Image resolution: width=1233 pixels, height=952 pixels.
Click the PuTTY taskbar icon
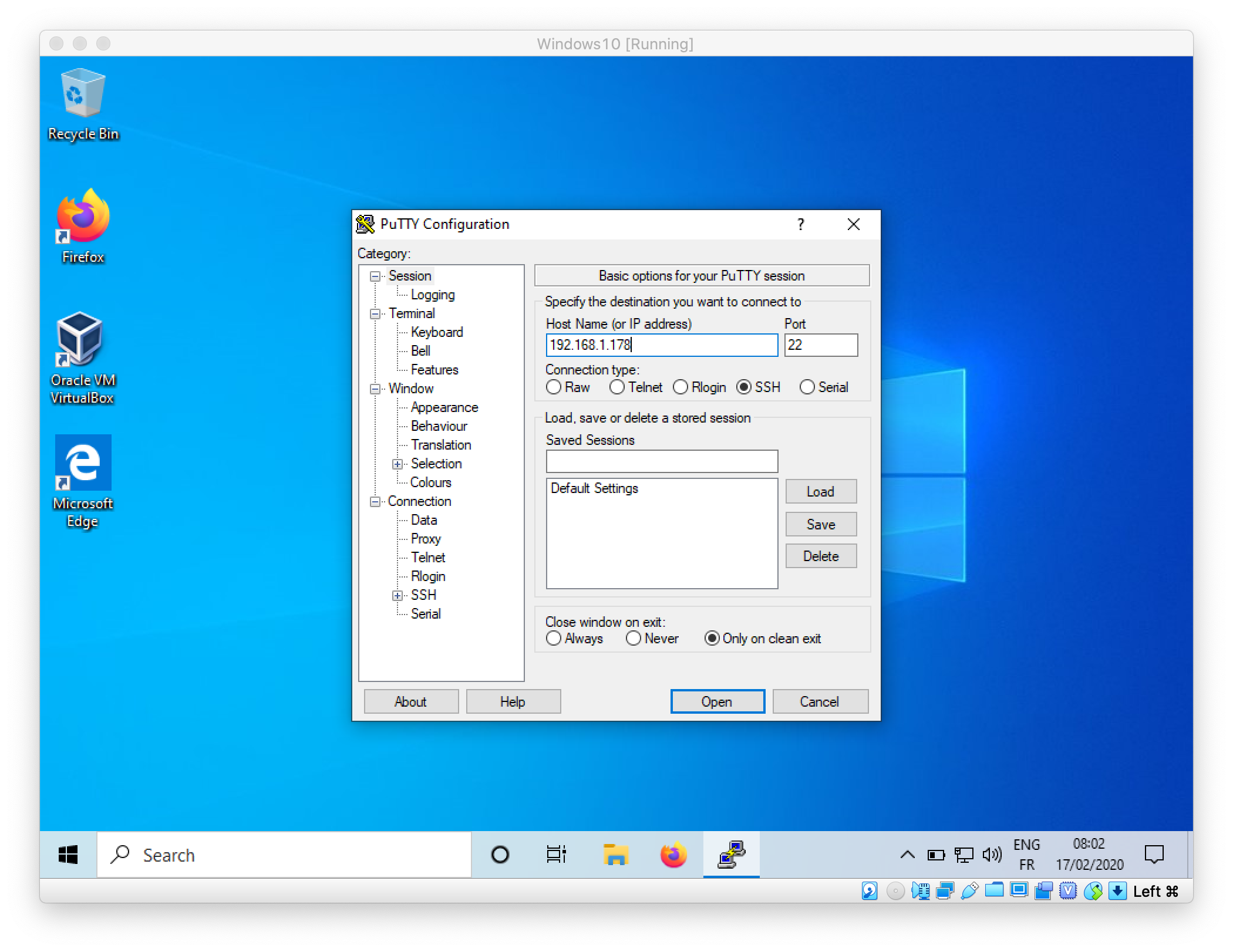pyautogui.click(x=732, y=855)
